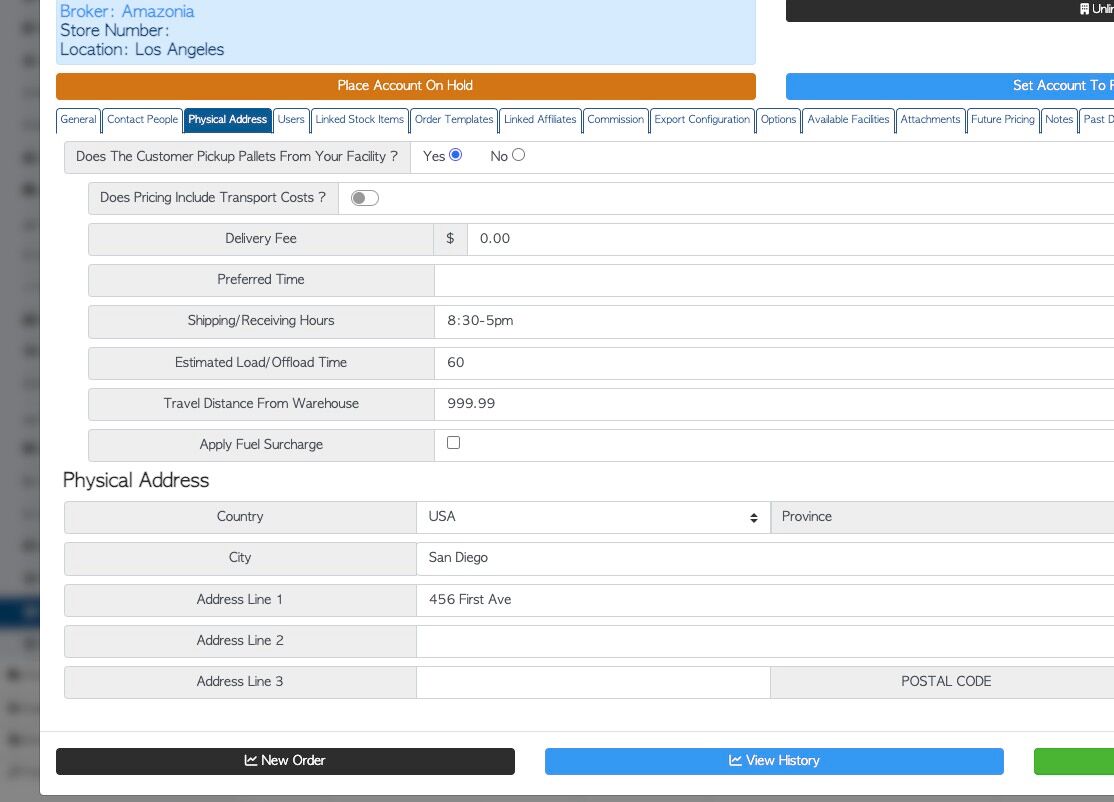Edit the Delivery Fee amount field
The image size is (1114, 802).
point(790,239)
